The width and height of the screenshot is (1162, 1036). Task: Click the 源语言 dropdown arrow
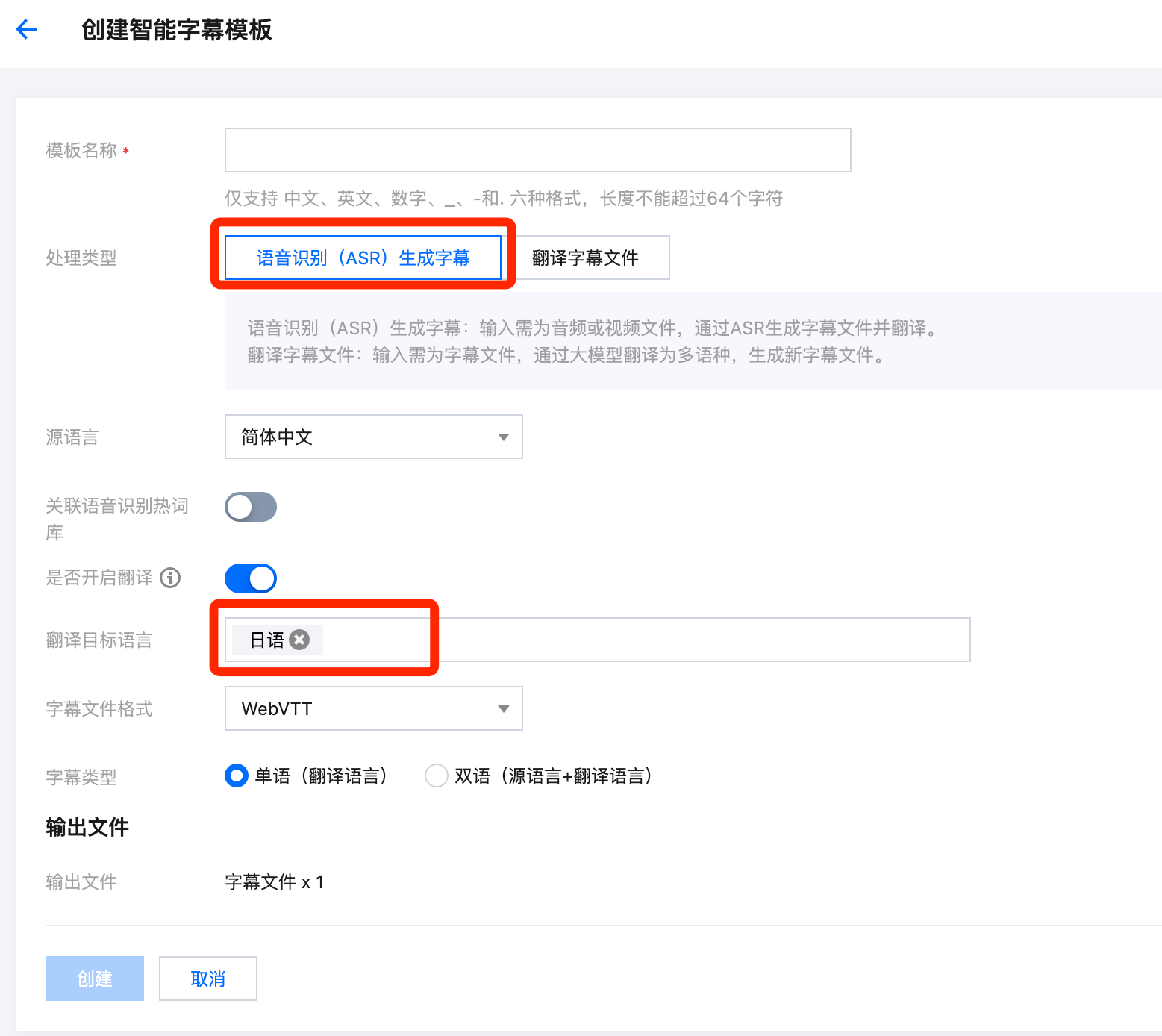pos(504,437)
